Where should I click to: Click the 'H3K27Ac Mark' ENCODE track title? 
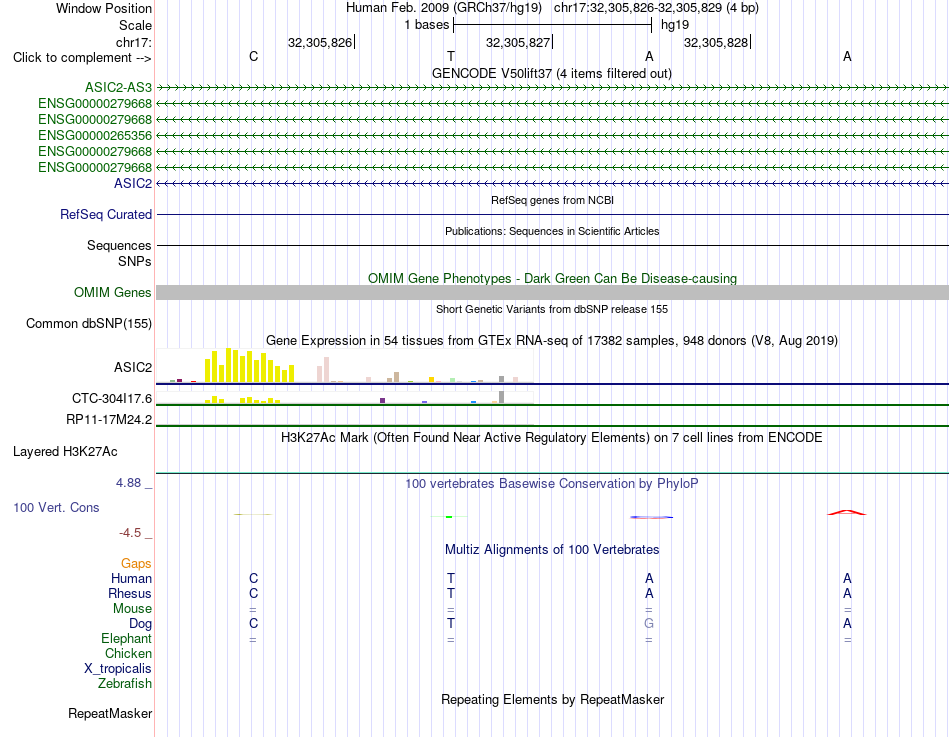(552, 438)
